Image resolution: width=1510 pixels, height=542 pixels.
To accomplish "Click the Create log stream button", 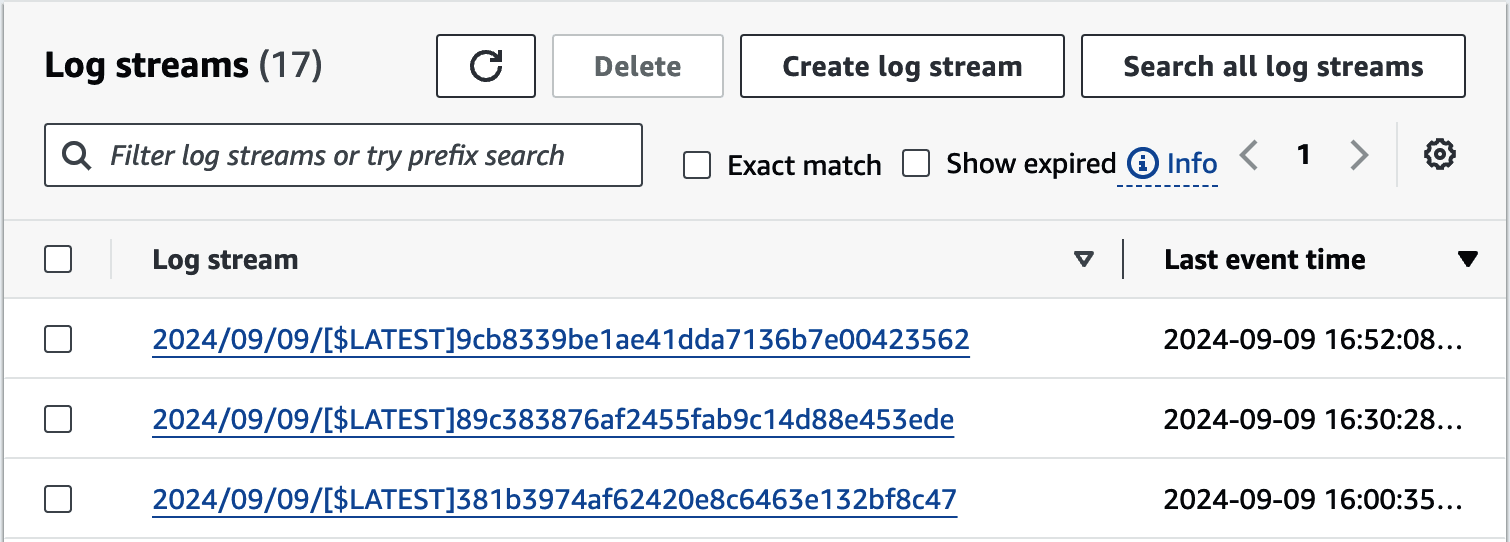I will coord(902,66).
